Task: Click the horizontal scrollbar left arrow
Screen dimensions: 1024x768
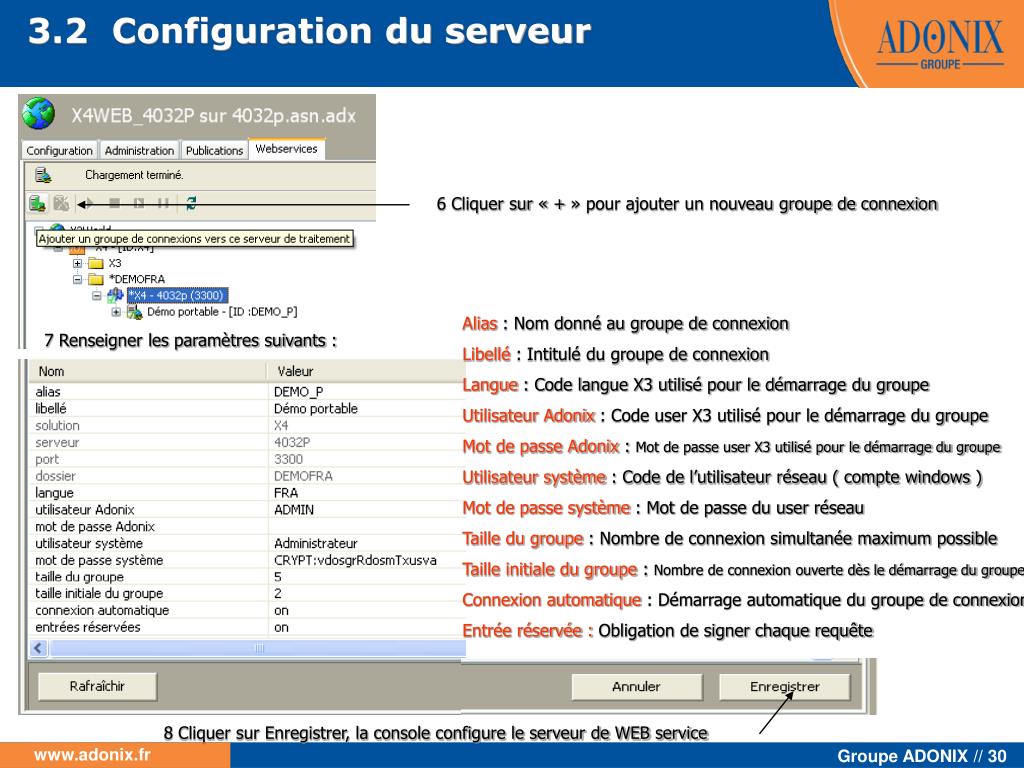Action: tap(38, 648)
